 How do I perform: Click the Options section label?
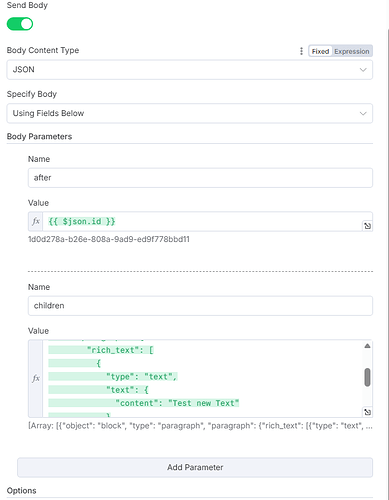(21, 491)
